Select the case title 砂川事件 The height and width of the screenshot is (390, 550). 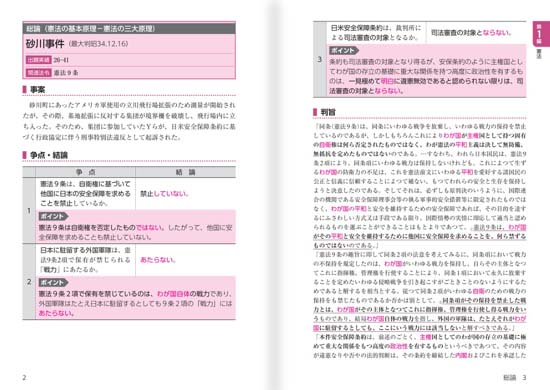[45, 44]
